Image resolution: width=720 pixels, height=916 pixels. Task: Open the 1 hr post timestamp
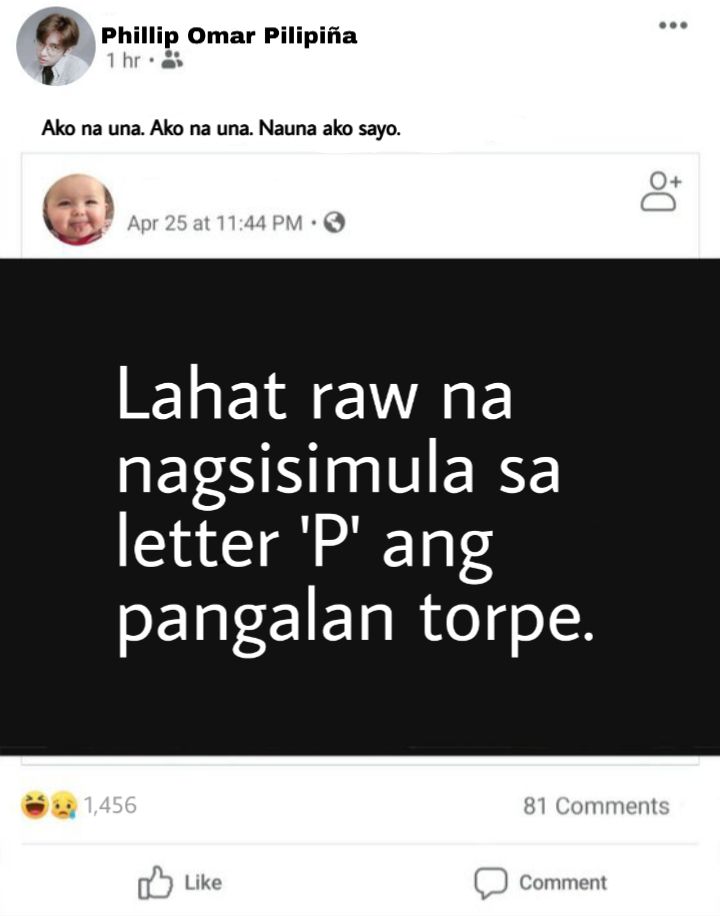(123, 60)
